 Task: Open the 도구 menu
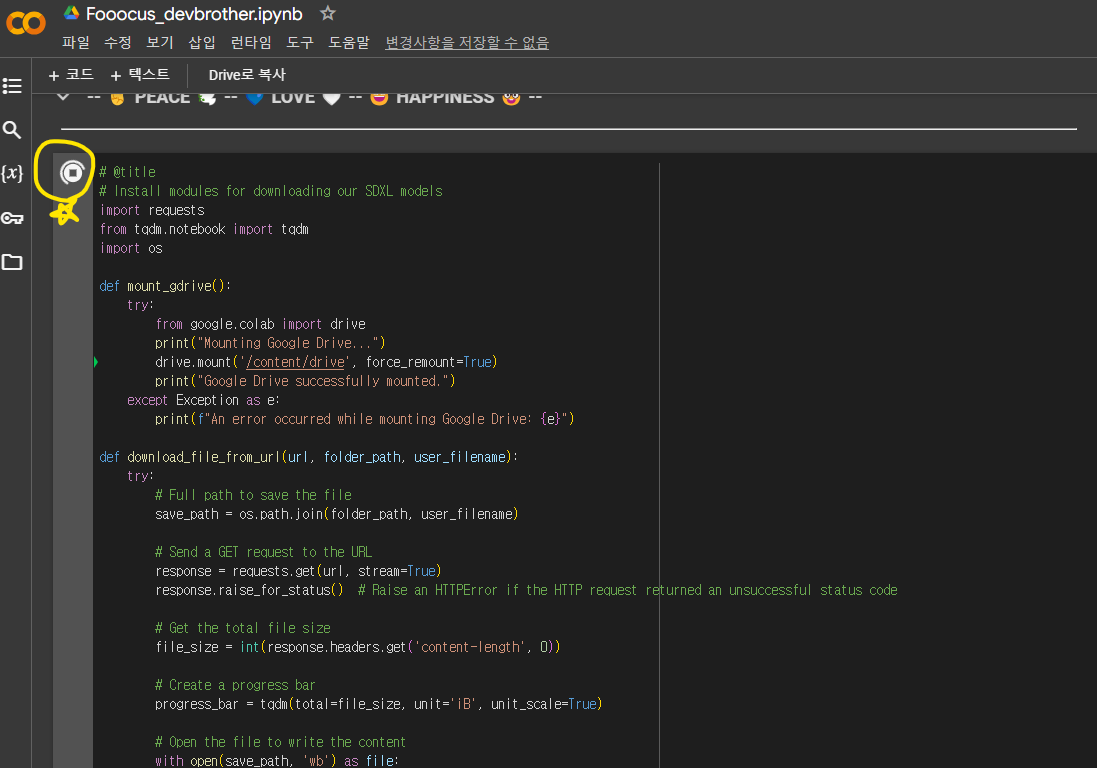click(299, 43)
